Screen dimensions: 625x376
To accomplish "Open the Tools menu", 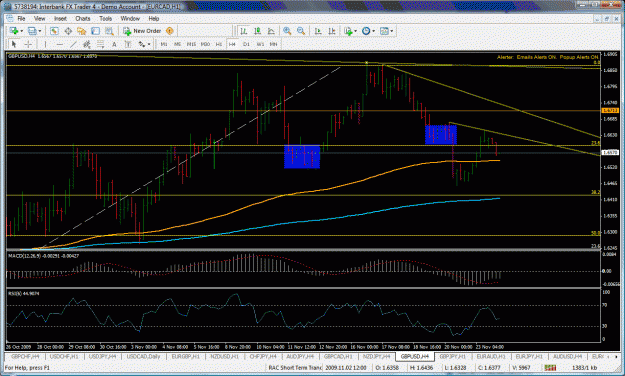I will [106, 18].
